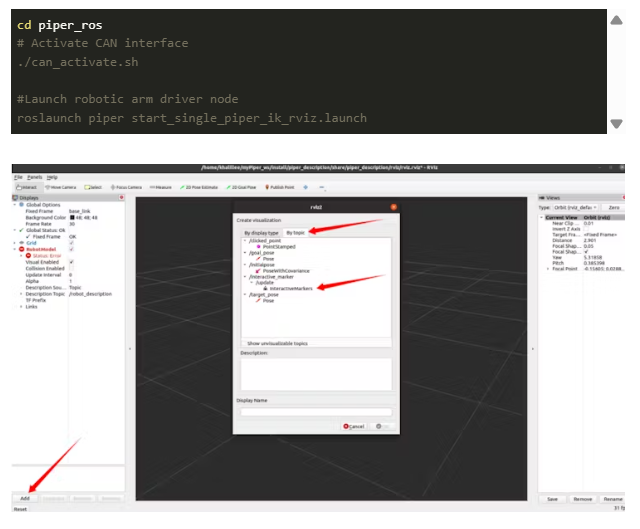The image size is (640, 529).
Task: Open the view Type dropdown Orbit
Action: tap(573, 208)
